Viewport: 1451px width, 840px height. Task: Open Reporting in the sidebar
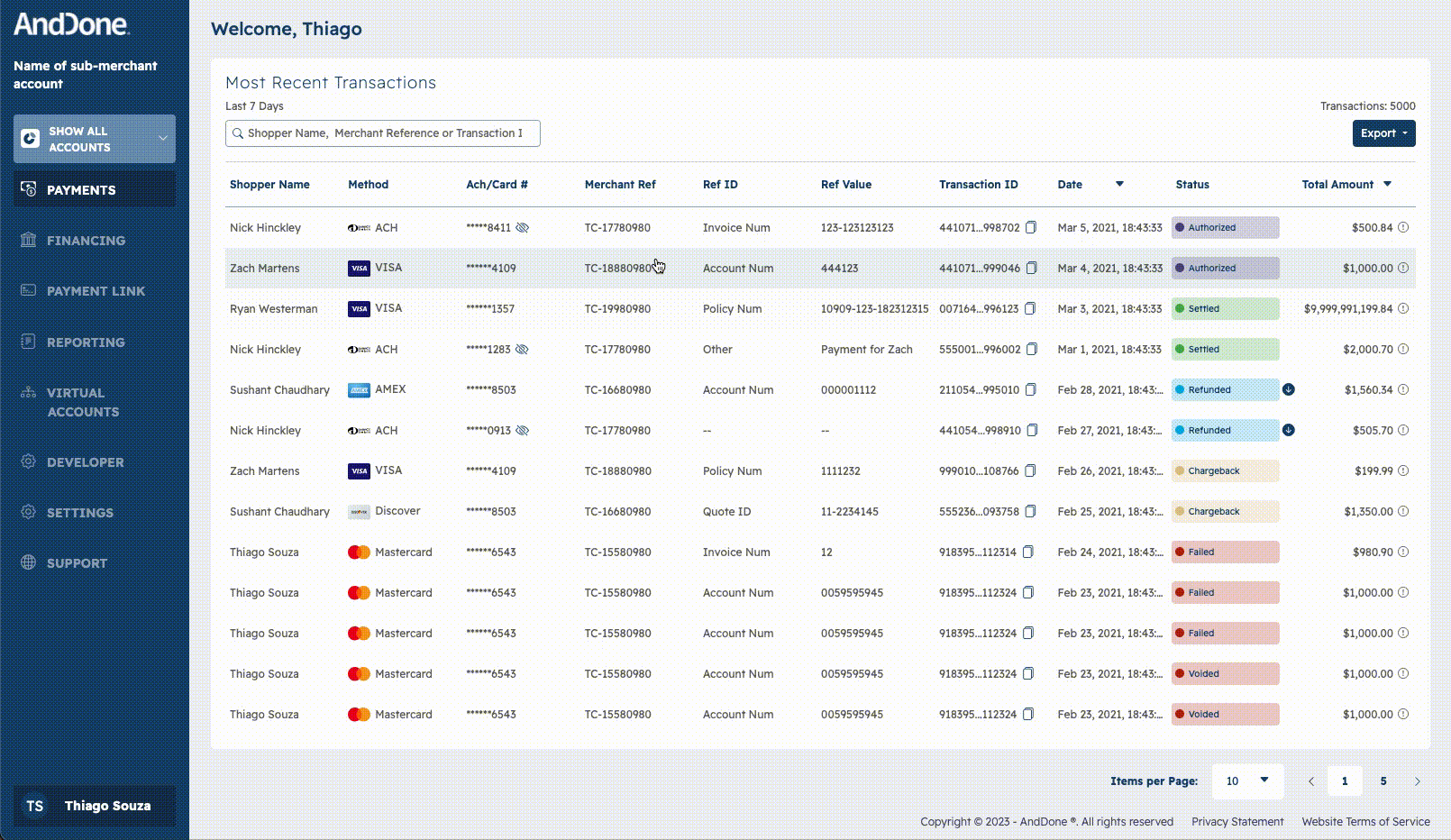tap(86, 342)
